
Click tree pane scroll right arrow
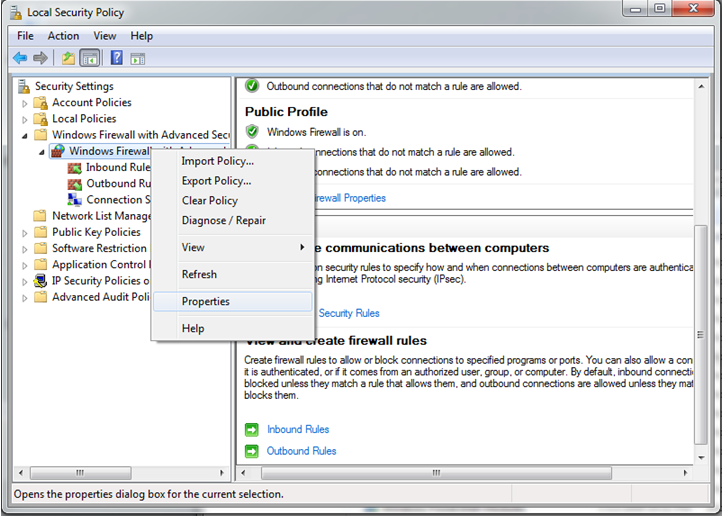221,473
